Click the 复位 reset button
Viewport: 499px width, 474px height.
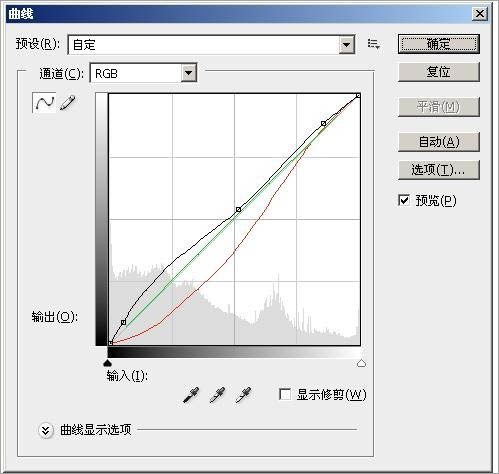[439, 72]
